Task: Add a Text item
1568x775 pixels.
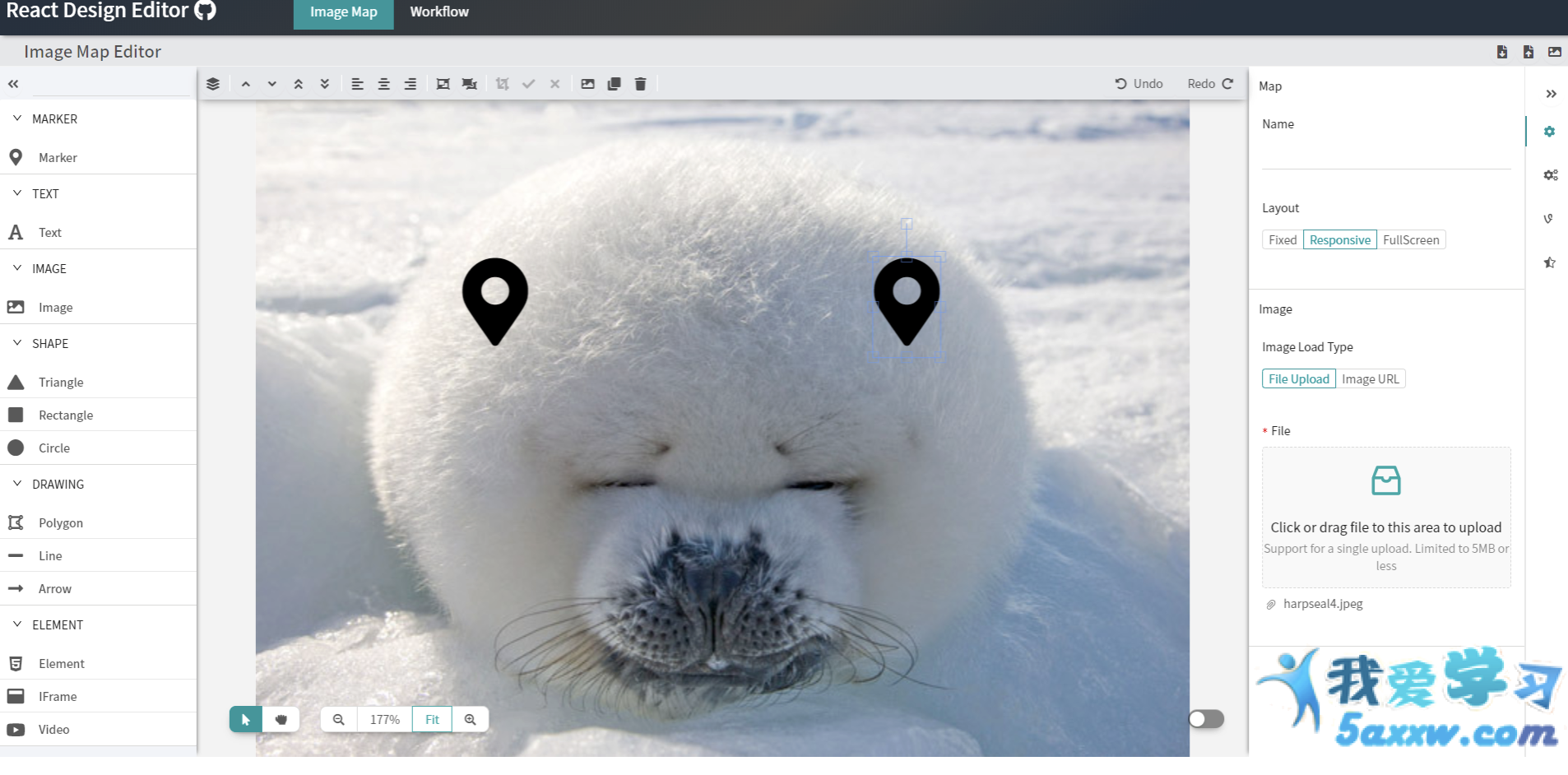Action: tap(98, 232)
